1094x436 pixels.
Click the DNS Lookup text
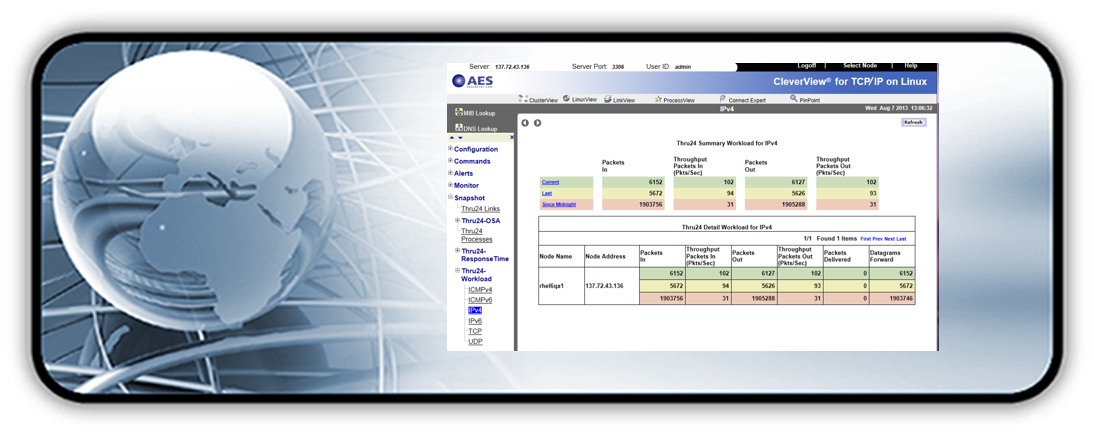point(481,129)
